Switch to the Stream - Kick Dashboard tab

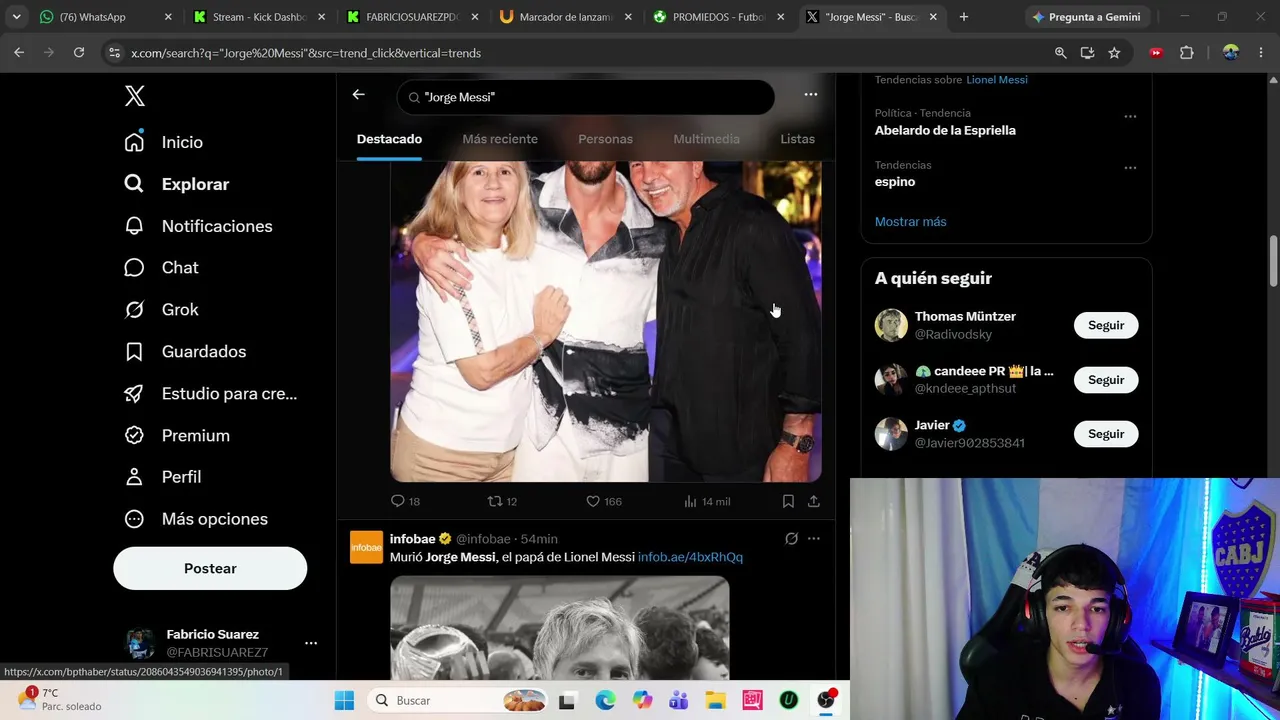coord(259,17)
